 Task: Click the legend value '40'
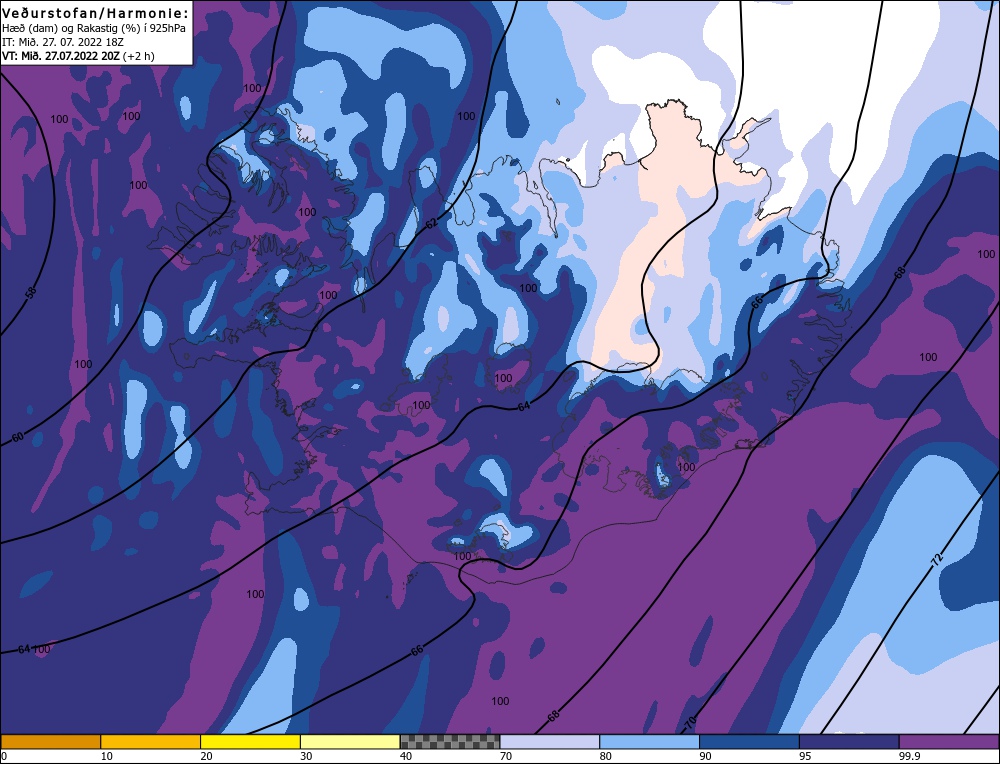(x=406, y=756)
